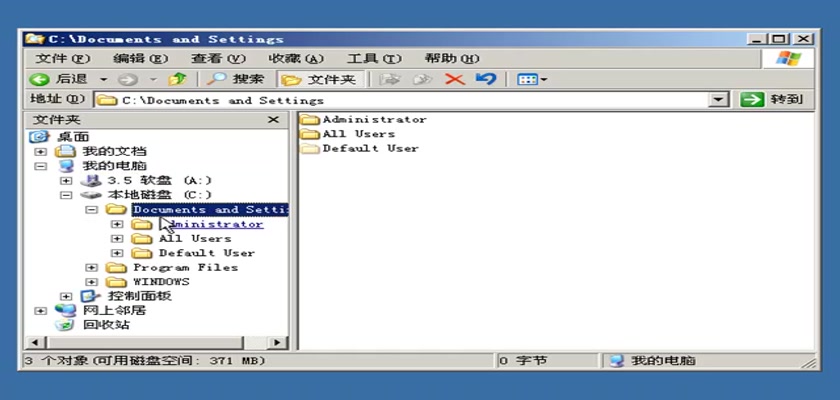Expand the WINDOWS folder node

coord(91,282)
